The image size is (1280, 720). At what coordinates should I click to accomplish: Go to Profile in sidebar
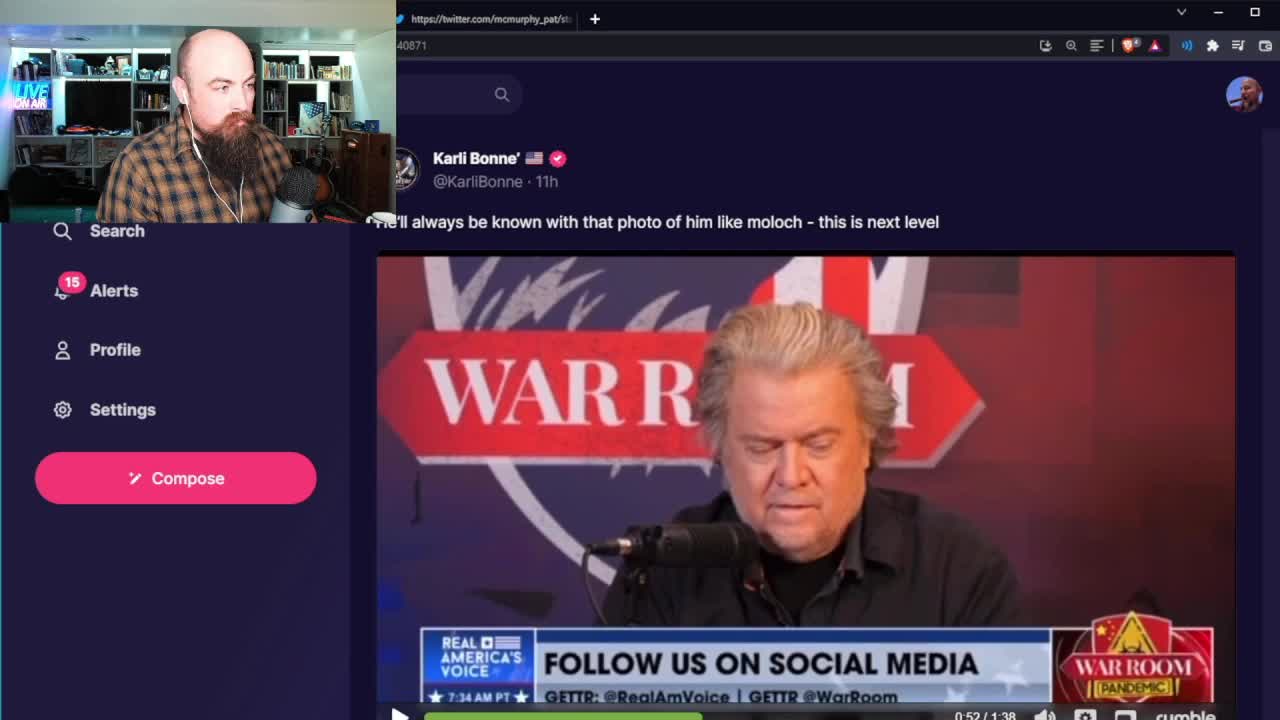click(115, 350)
